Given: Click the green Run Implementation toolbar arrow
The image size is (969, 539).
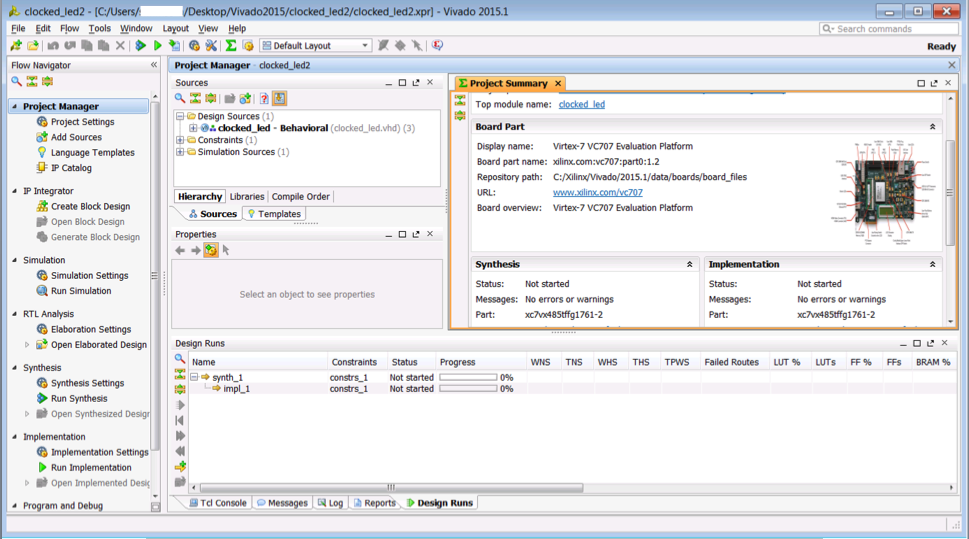Looking at the screenshot, I should [x=158, y=45].
